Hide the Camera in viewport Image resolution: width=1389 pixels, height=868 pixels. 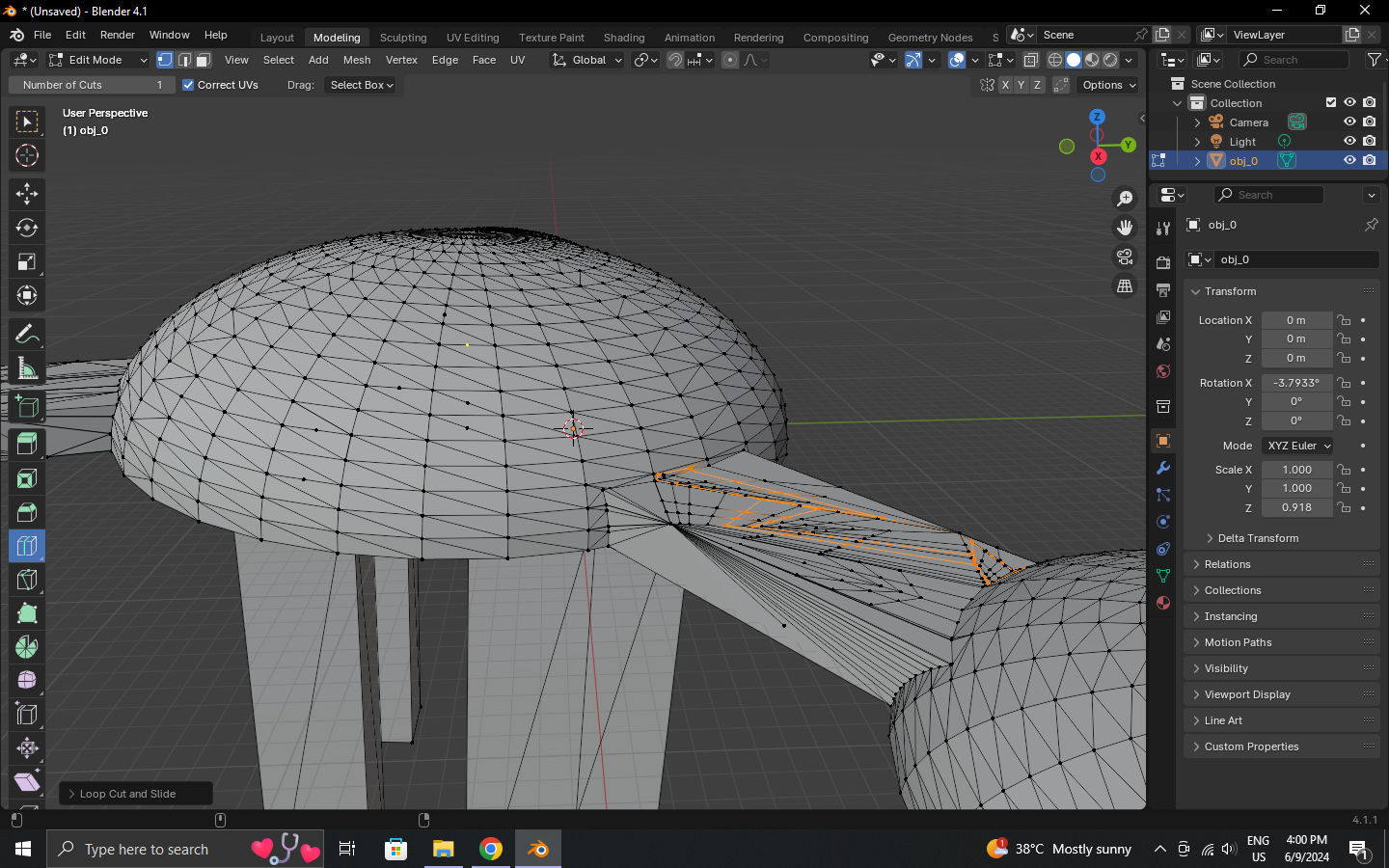coord(1349,122)
